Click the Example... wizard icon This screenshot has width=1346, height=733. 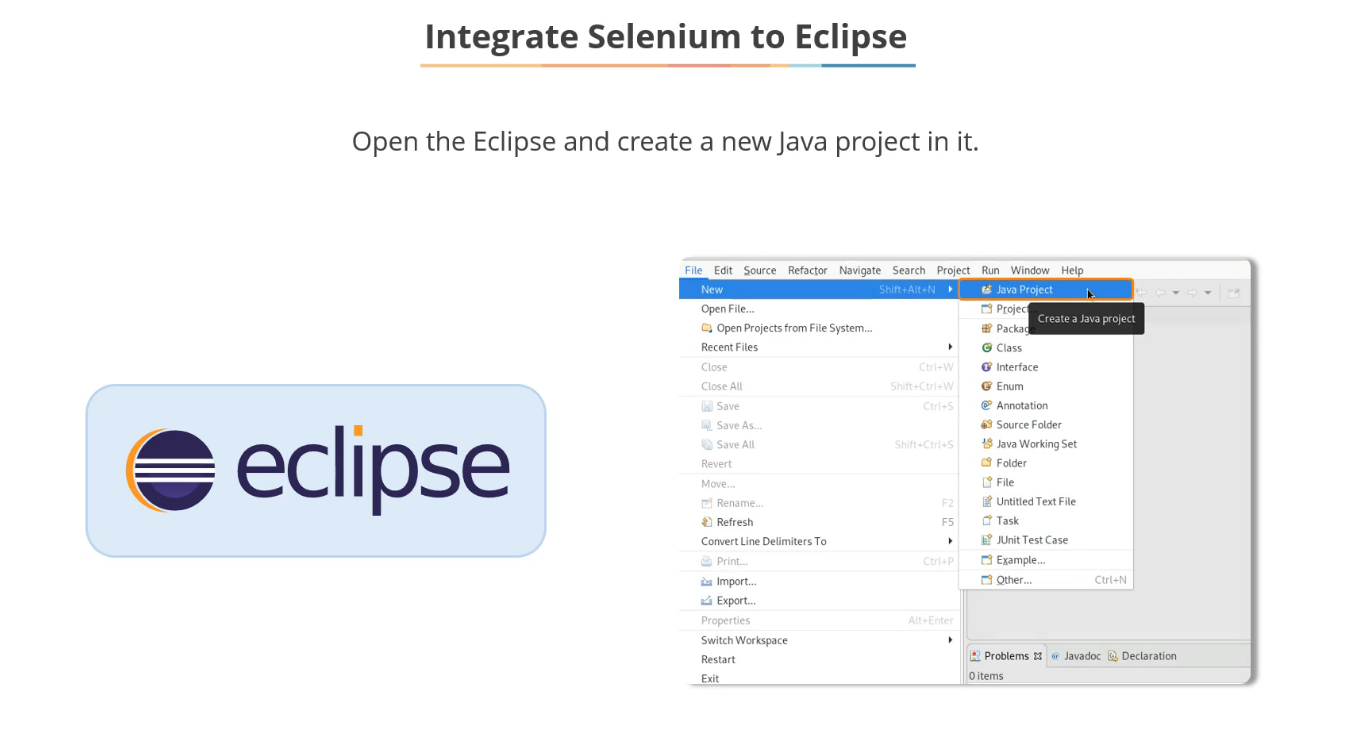tap(987, 560)
